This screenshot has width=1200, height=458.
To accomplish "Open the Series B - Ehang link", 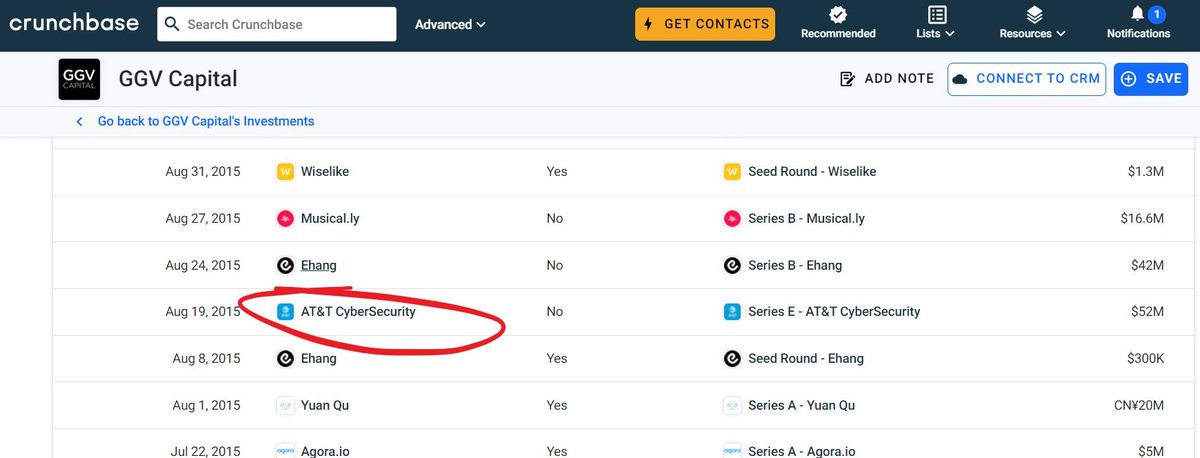I will (795, 265).
